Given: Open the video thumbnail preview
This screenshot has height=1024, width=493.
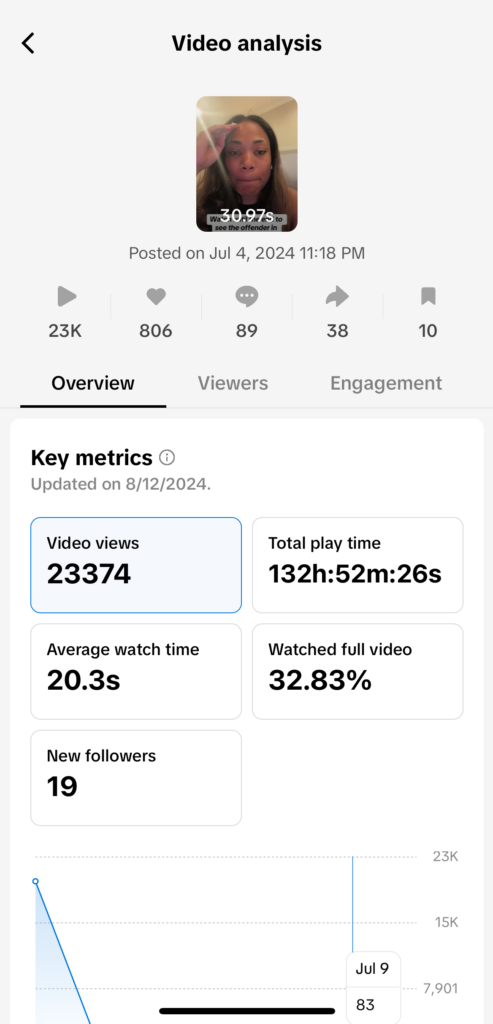Looking at the screenshot, I should [247, 164].
